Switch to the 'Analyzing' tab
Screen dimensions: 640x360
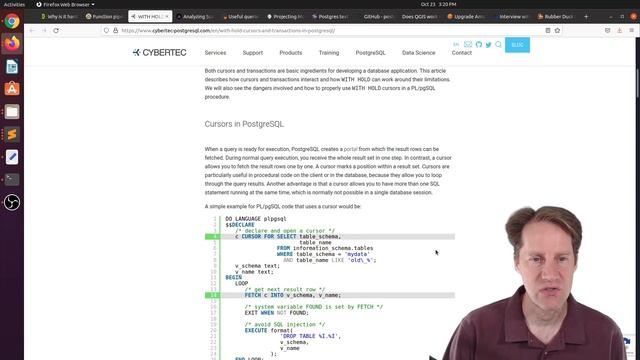pyautogui.click(x=195, y=17)
